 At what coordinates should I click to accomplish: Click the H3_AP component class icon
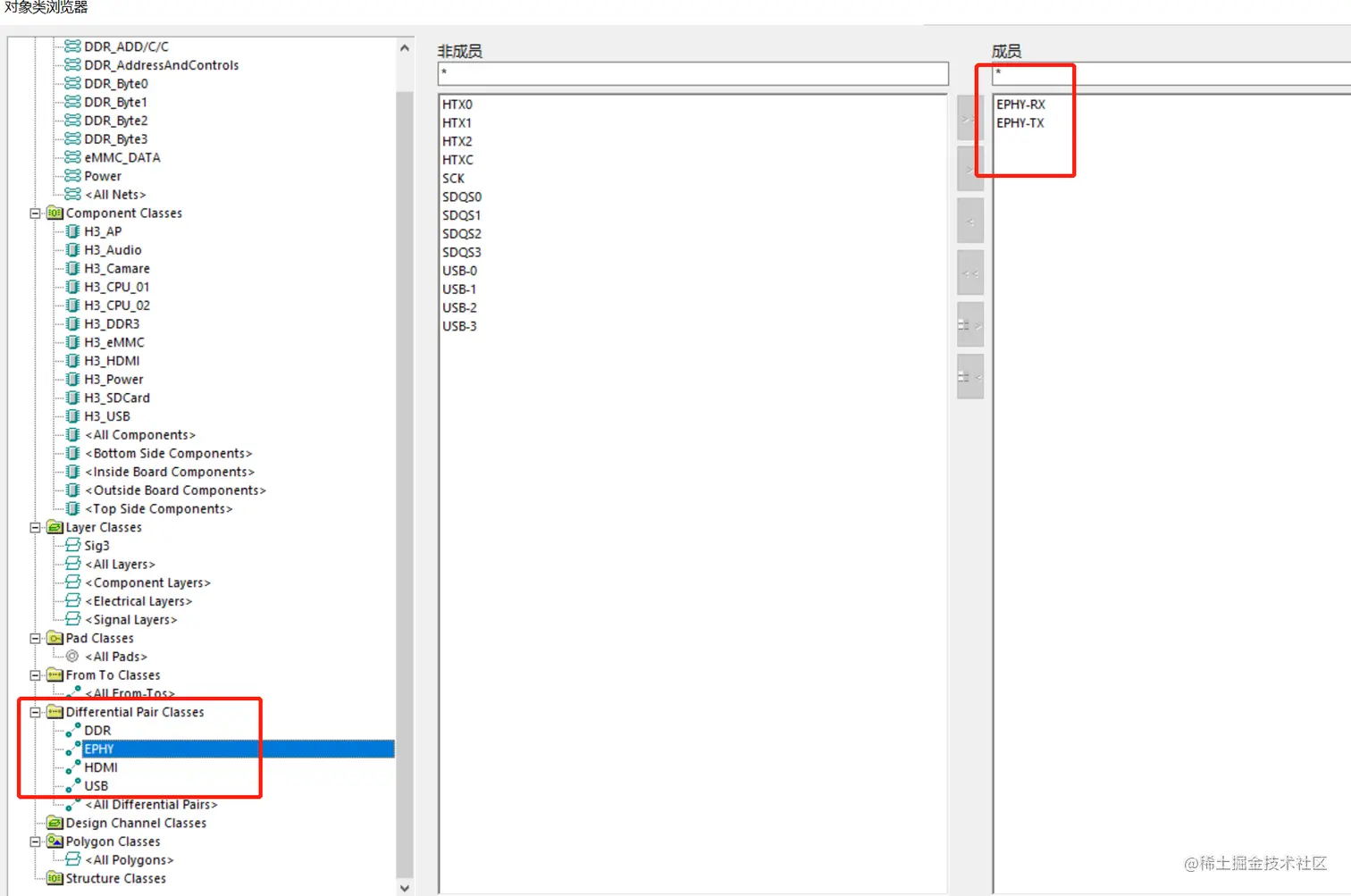point(73,231)
